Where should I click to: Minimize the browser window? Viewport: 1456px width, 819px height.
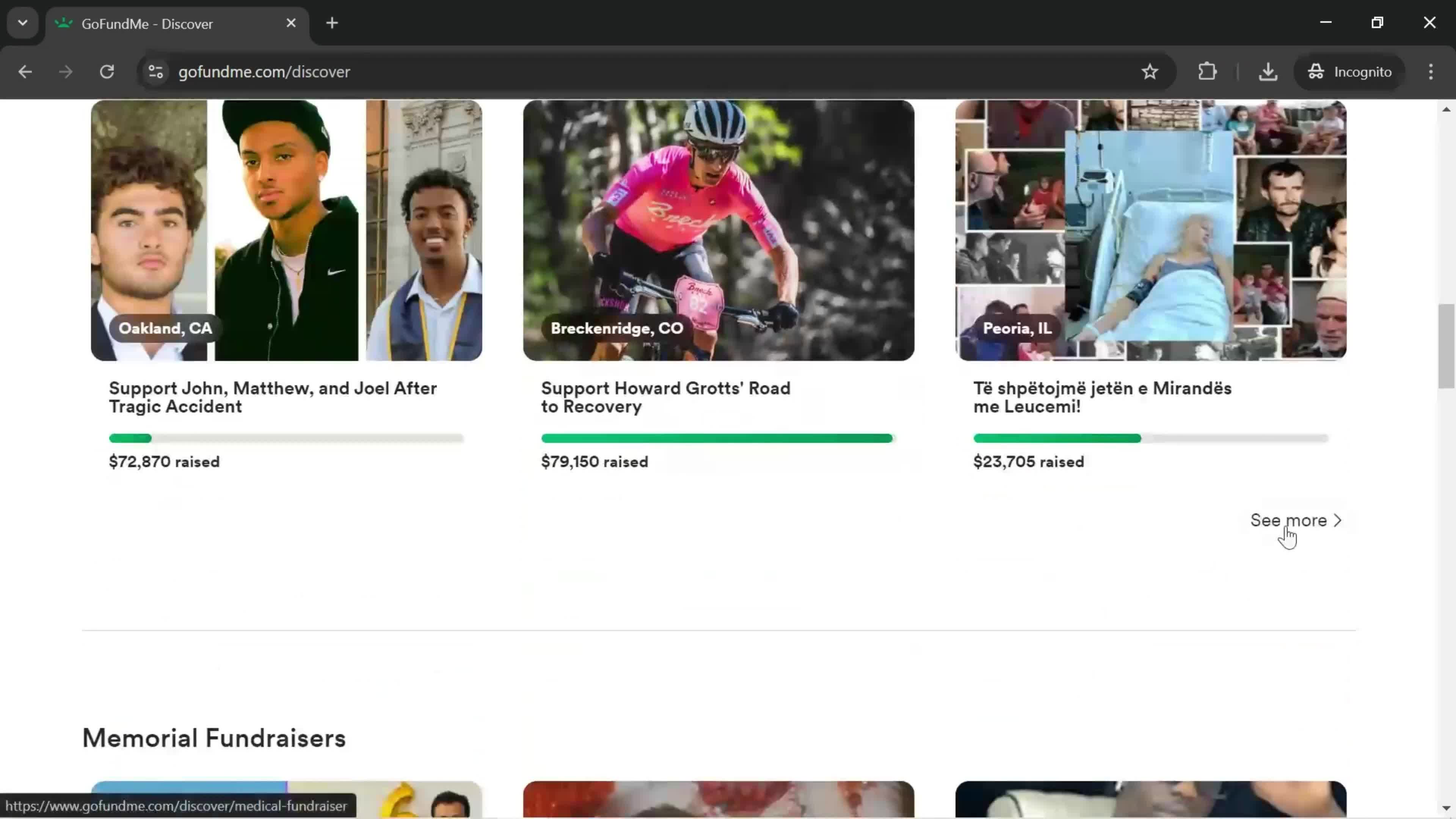coord(1326,23)
